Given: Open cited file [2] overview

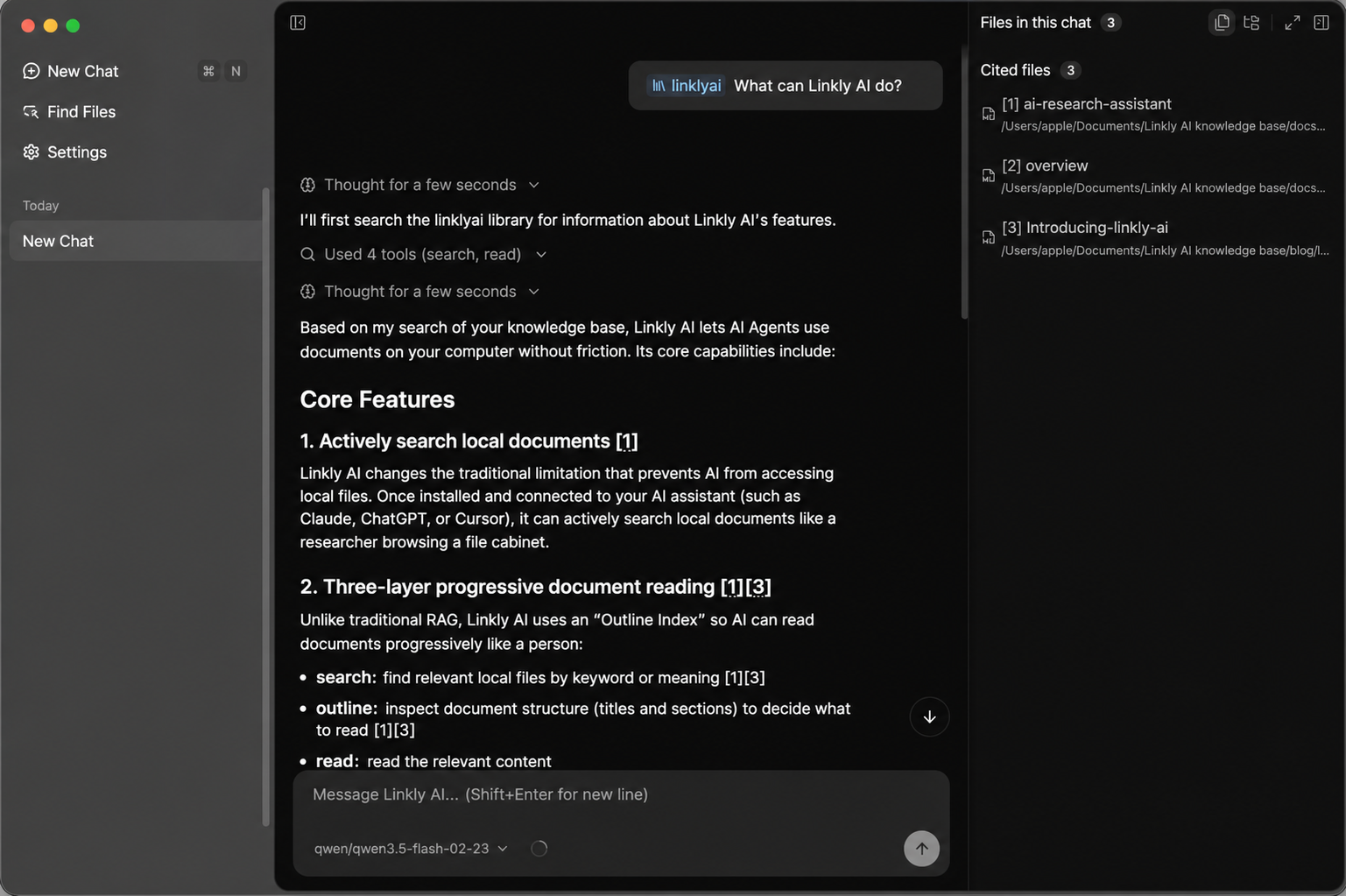Looking at the screenshot, I should coord(1154,176).
